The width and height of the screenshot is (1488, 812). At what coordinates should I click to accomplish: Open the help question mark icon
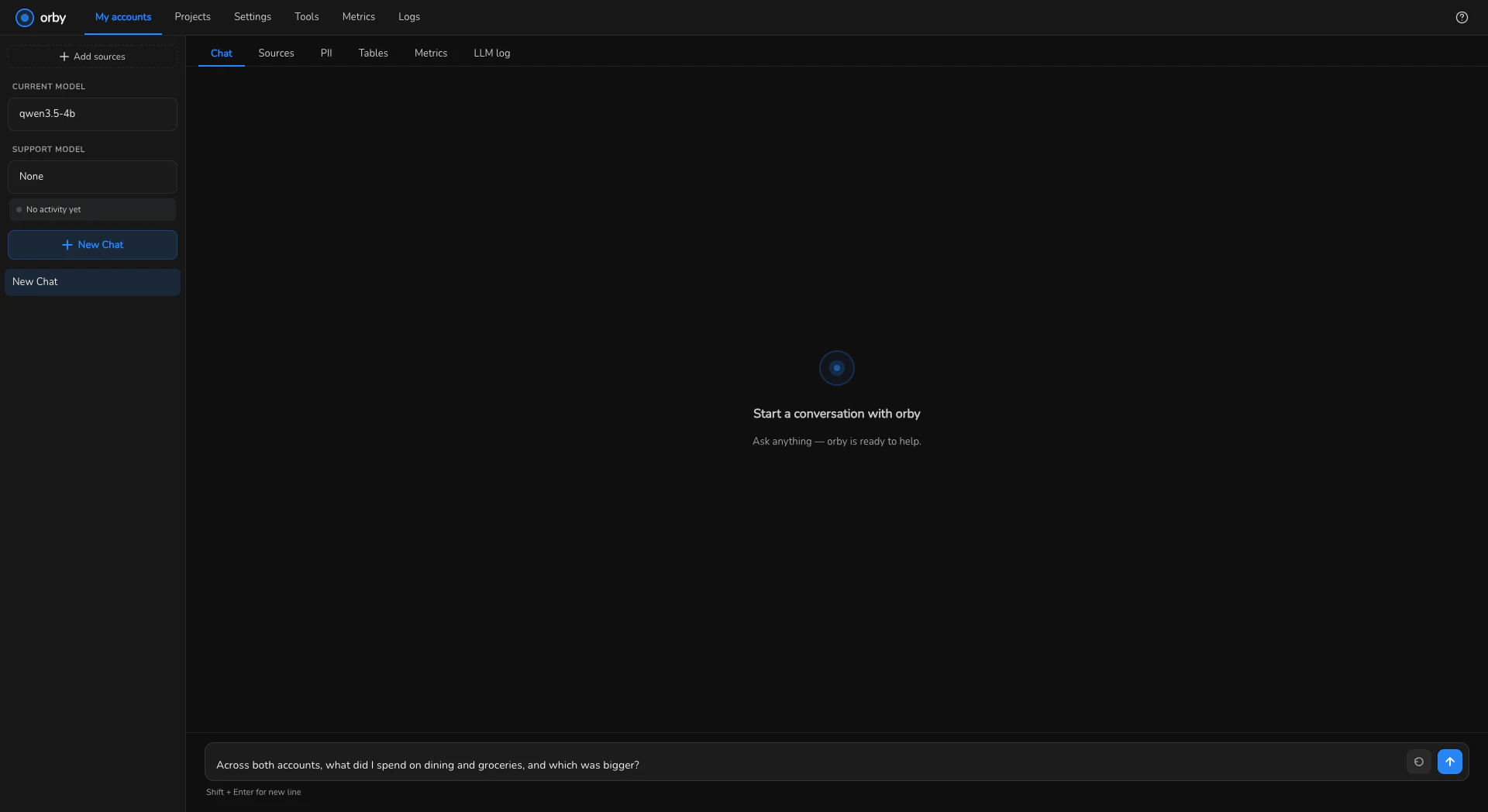(x=1462, y=17)
